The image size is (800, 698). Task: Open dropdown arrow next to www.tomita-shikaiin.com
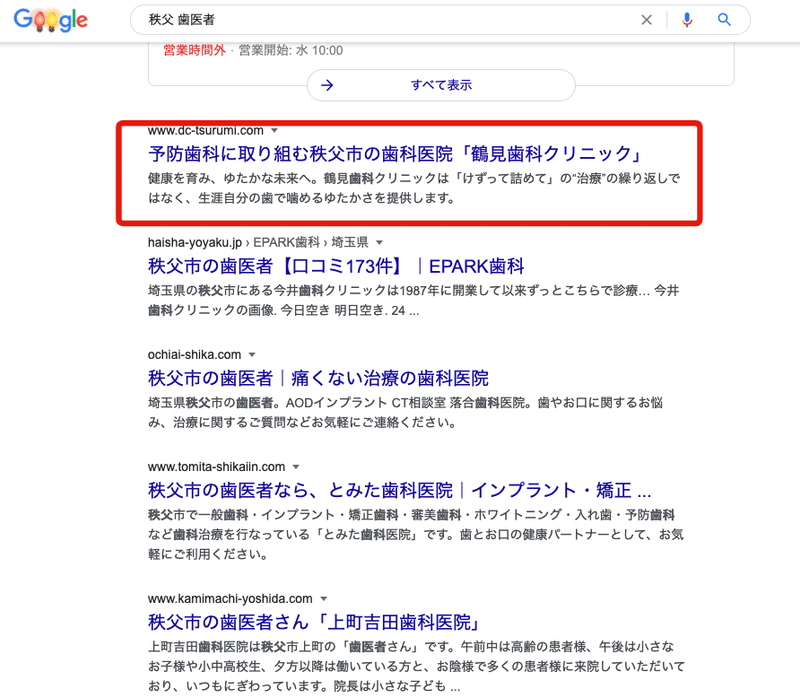tap(296, 467)
